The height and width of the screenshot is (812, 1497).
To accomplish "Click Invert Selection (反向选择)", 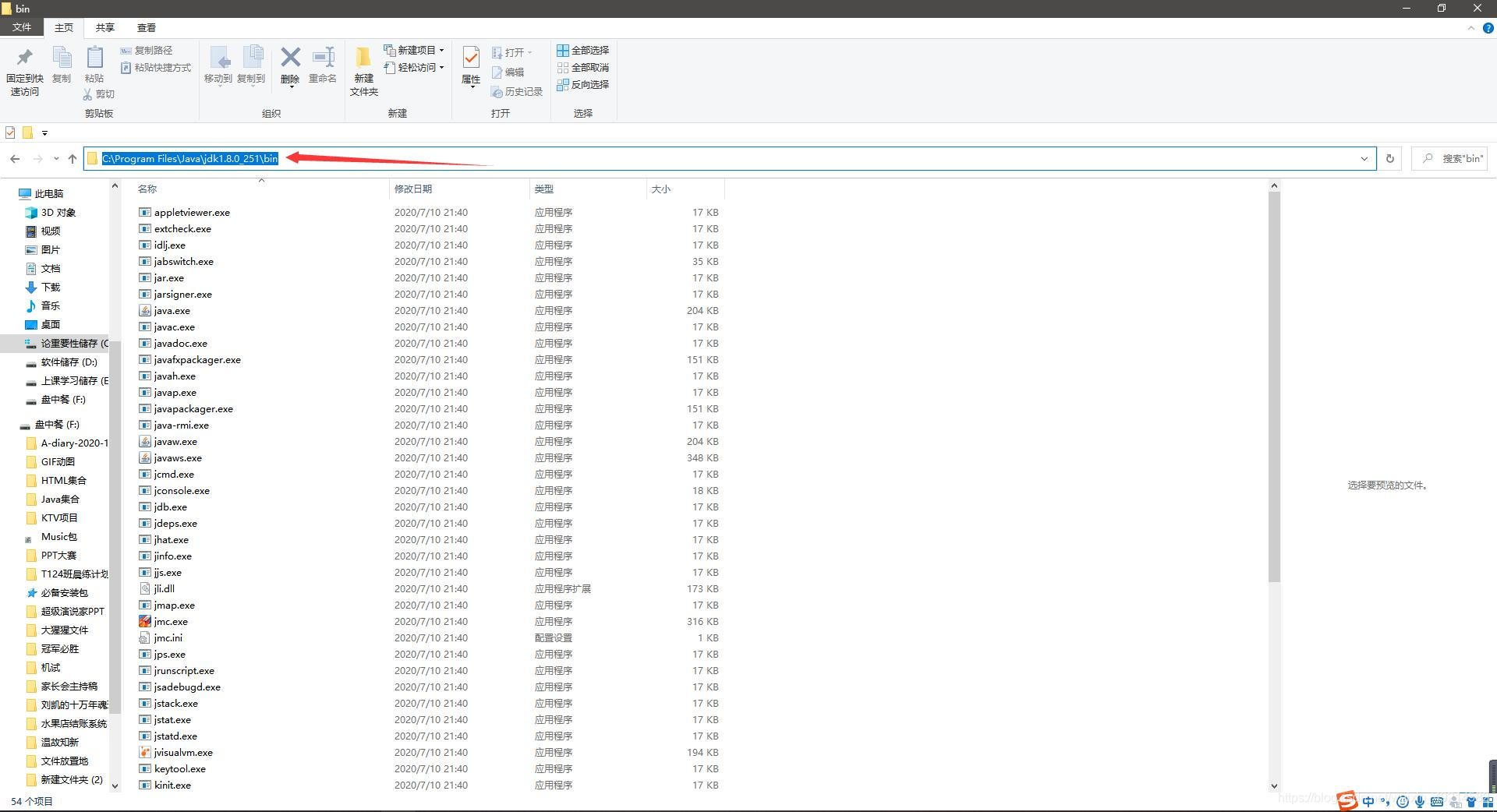I will [582, 84].
